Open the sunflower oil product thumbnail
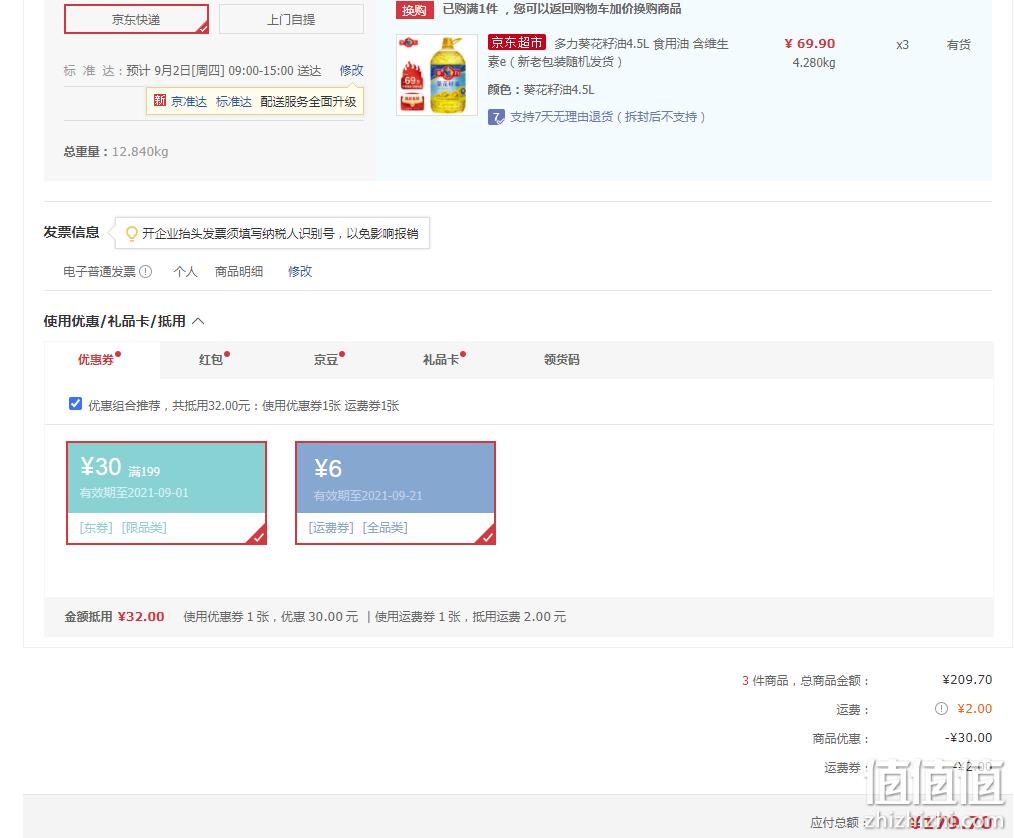The width and height of the screenshot is (1014, 838). pyautogui.click(x=437, y=75)
